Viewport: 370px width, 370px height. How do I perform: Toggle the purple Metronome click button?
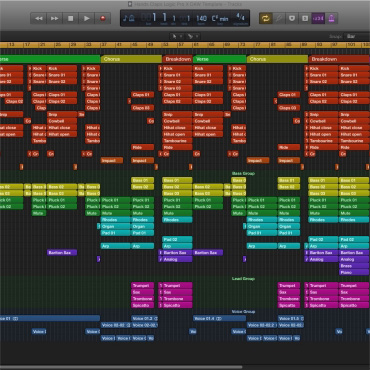coord(331,18)
